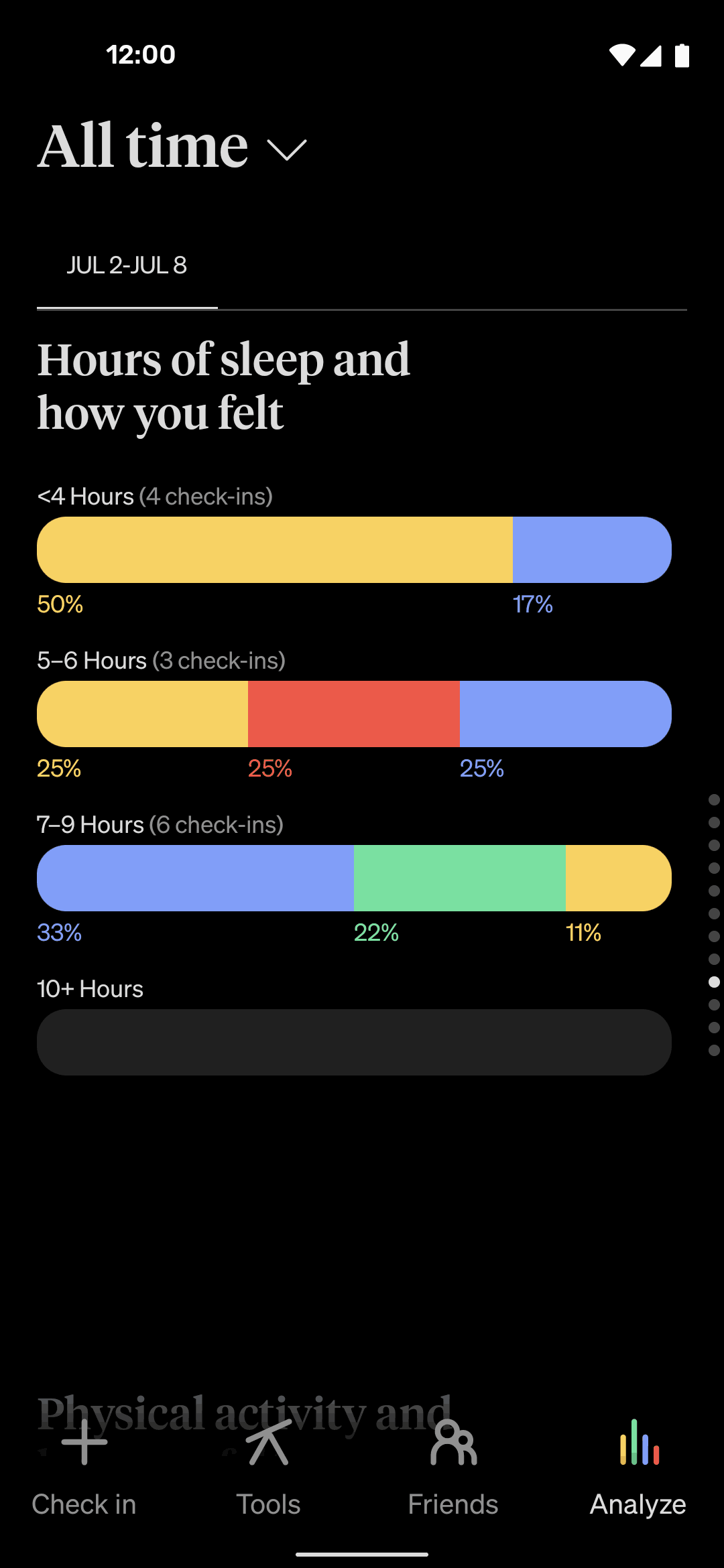Open Friends via the people icon

pyautogui.click(x=452, y=1441)
